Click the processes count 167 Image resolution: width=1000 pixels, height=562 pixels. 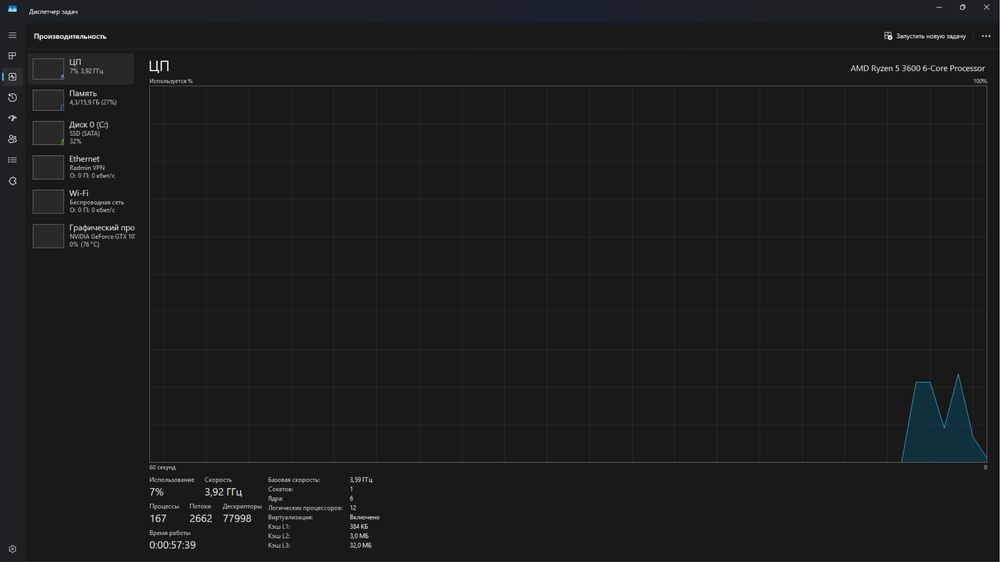[158, 519]
